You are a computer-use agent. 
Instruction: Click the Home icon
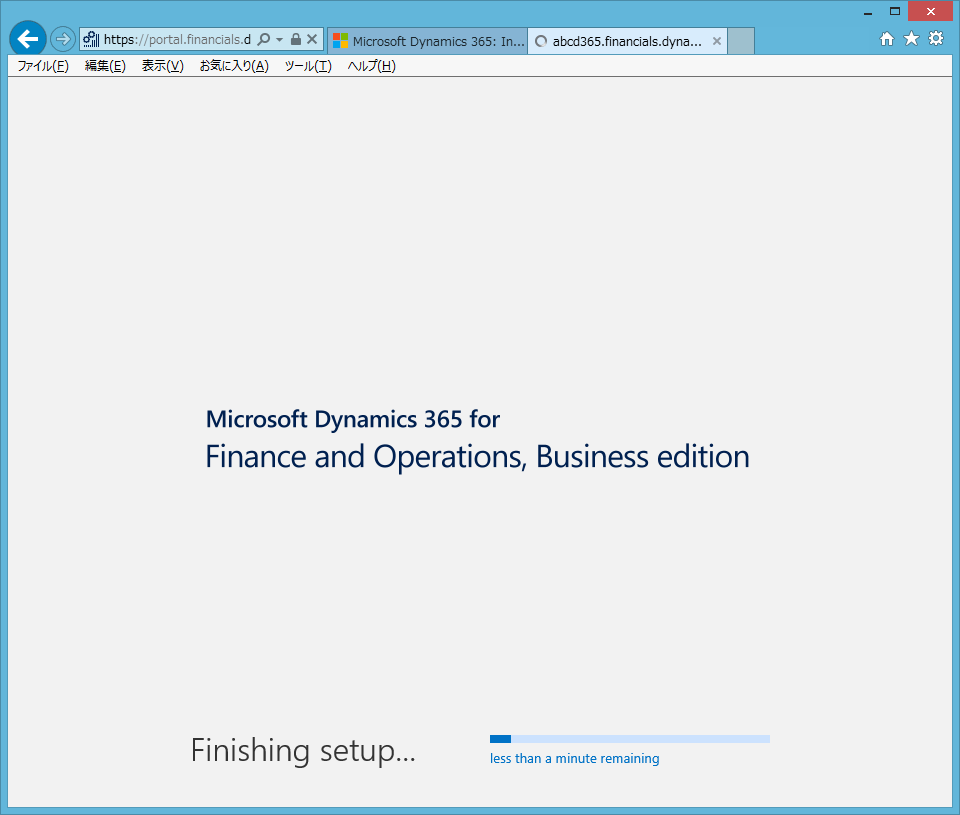tap(887, 39)
